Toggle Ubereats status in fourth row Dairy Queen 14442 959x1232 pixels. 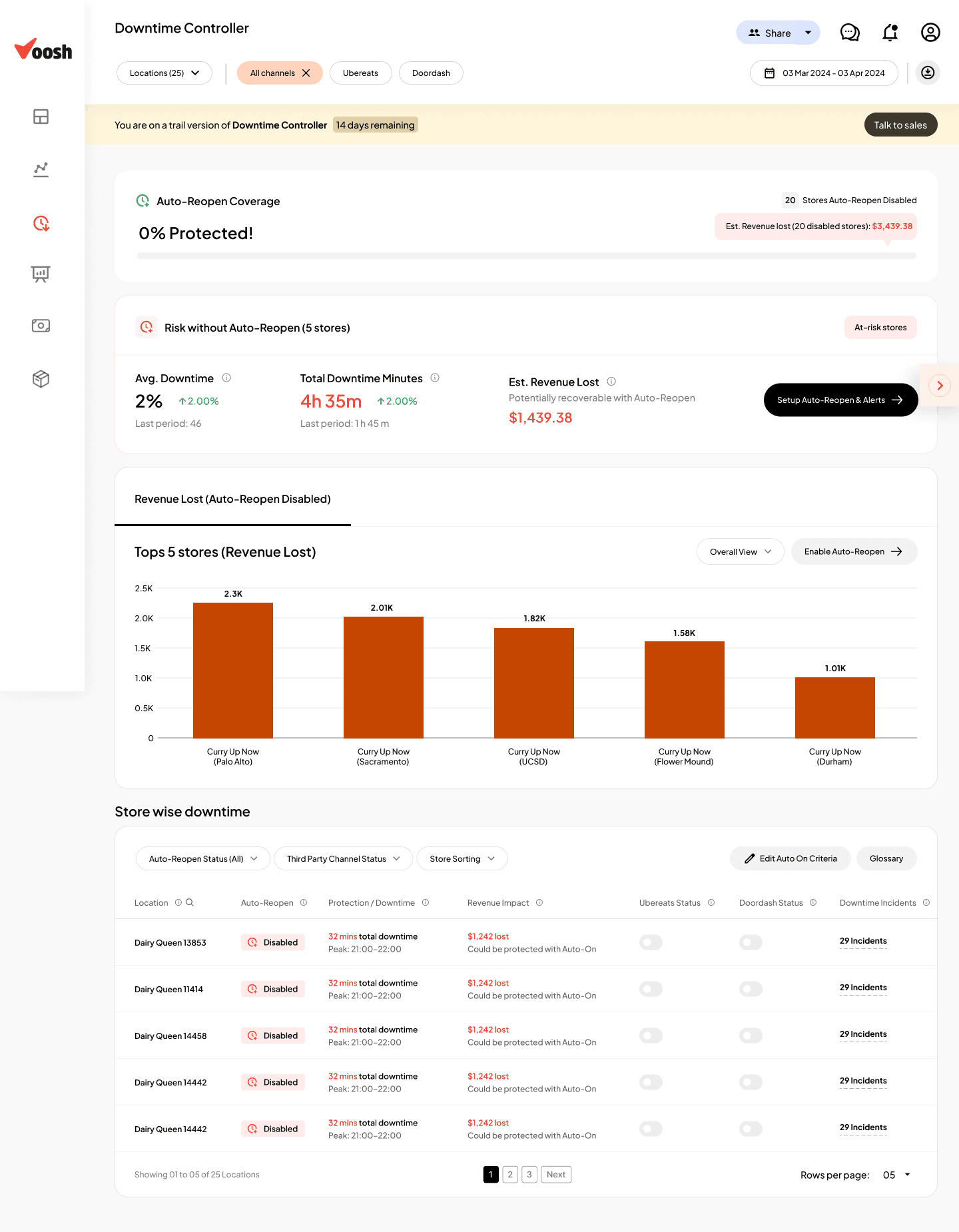651,1082
